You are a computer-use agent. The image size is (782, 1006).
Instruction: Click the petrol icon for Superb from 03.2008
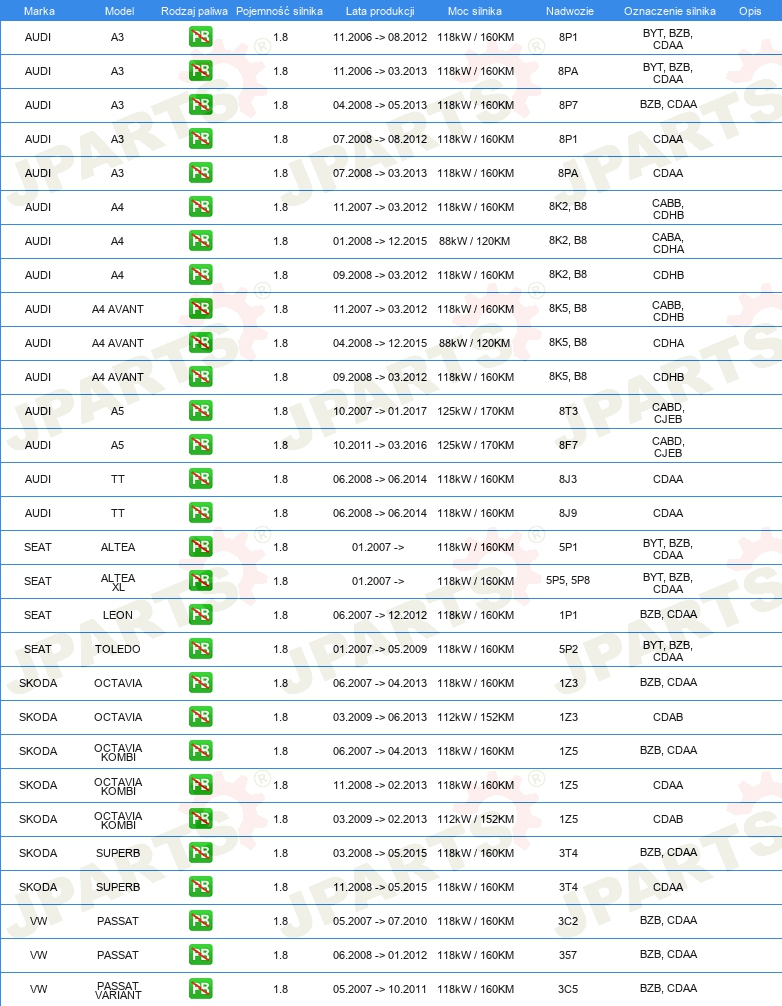click(x=201, y=853)
